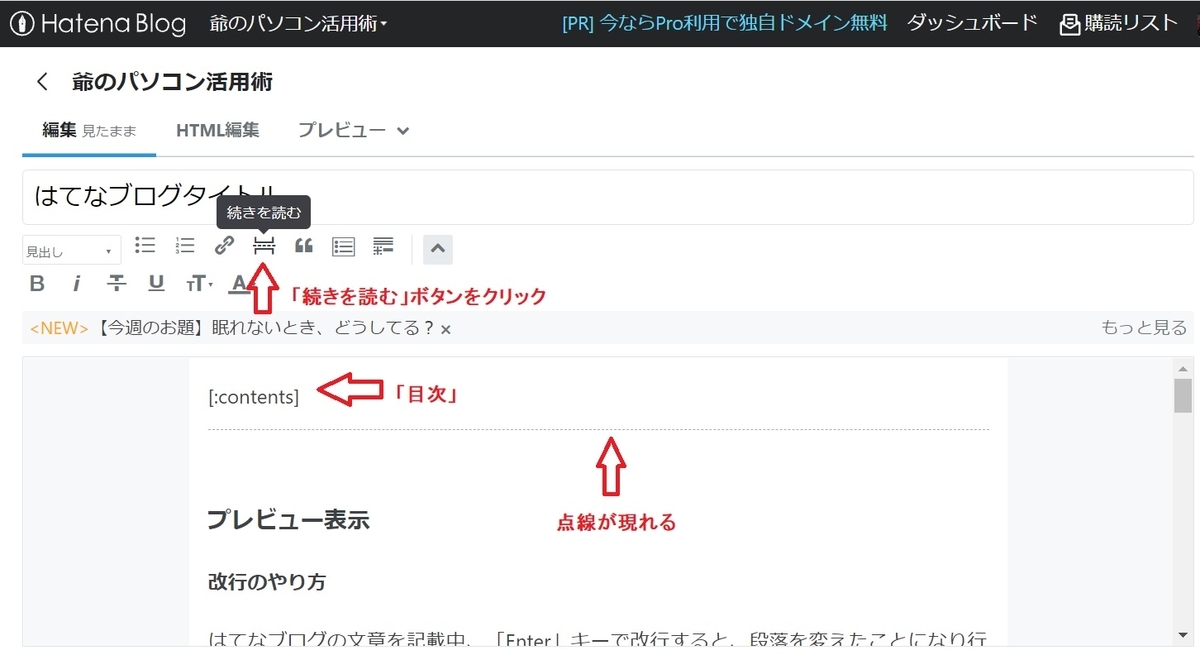Open the text size dropdown
Screen dimensions: 1200x655
pos(197,283)
